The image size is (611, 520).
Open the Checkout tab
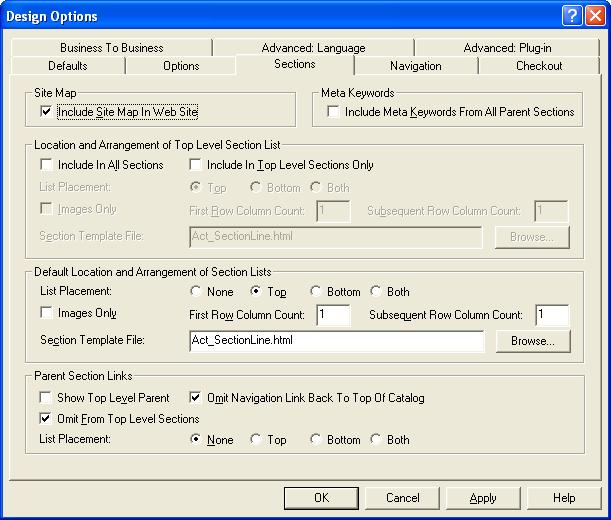(x=538, y=66)
